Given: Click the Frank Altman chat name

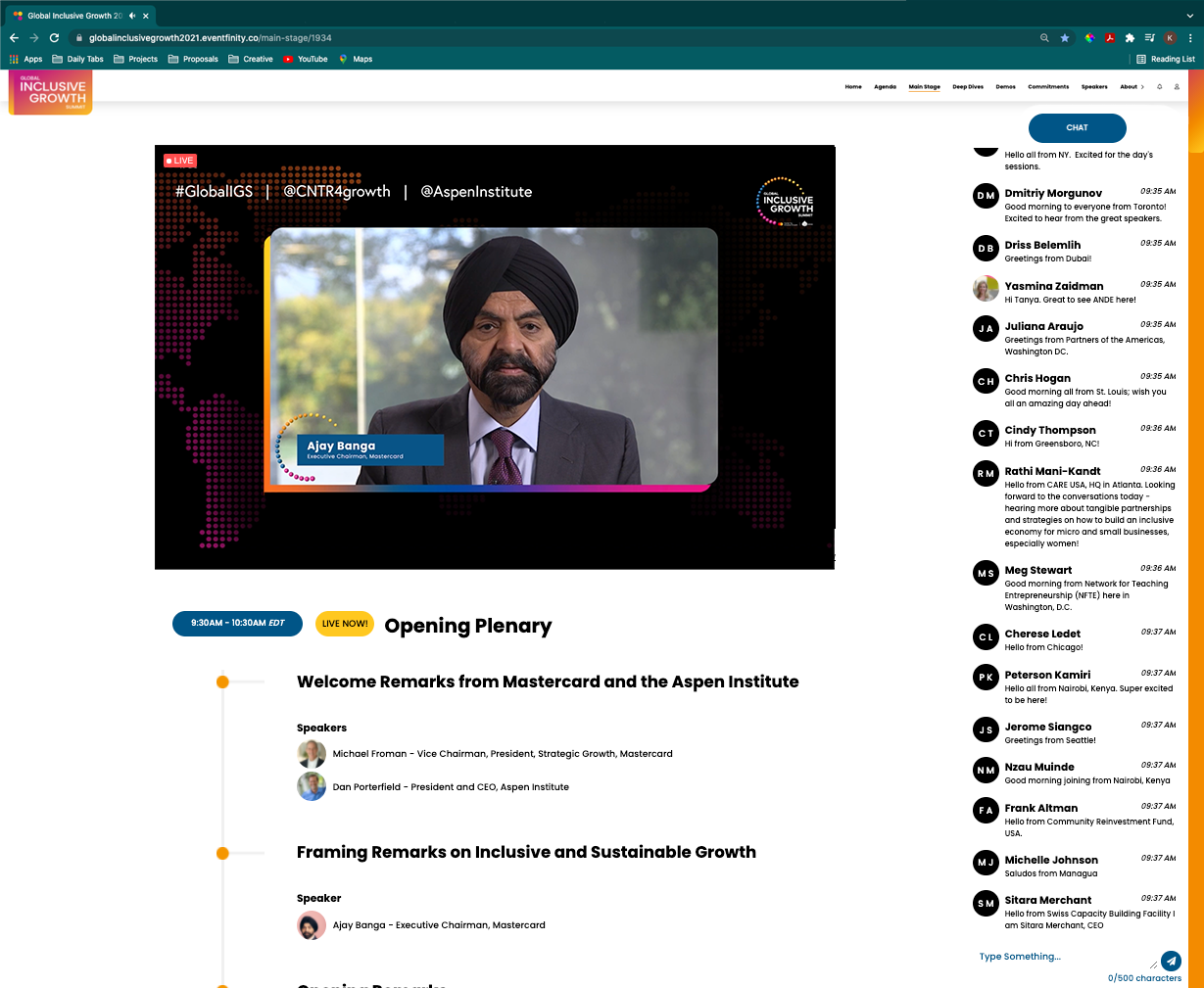Looking at the screenshot, I should 1041,808.
